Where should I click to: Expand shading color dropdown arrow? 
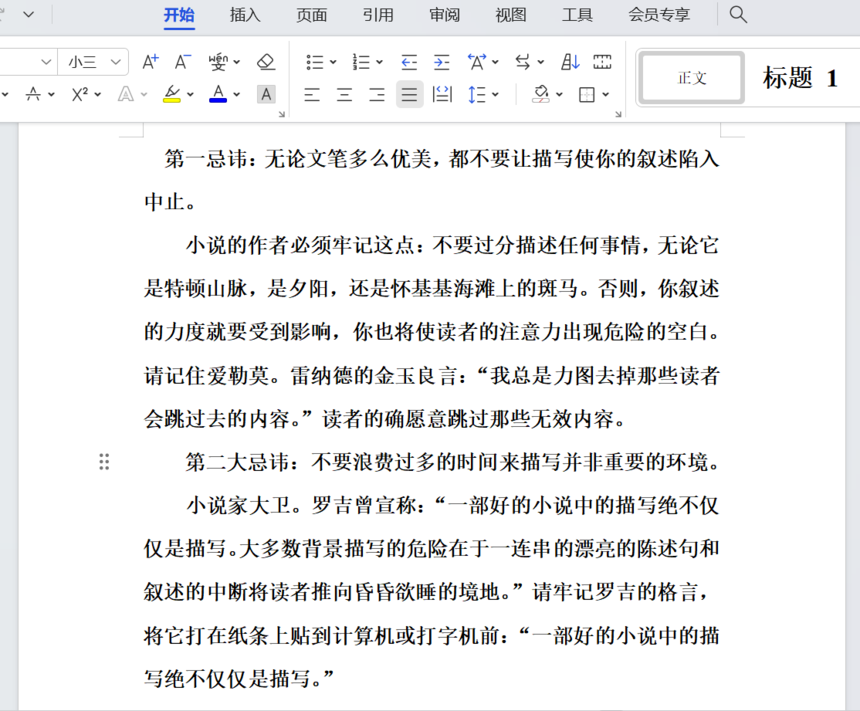(559, 94)
